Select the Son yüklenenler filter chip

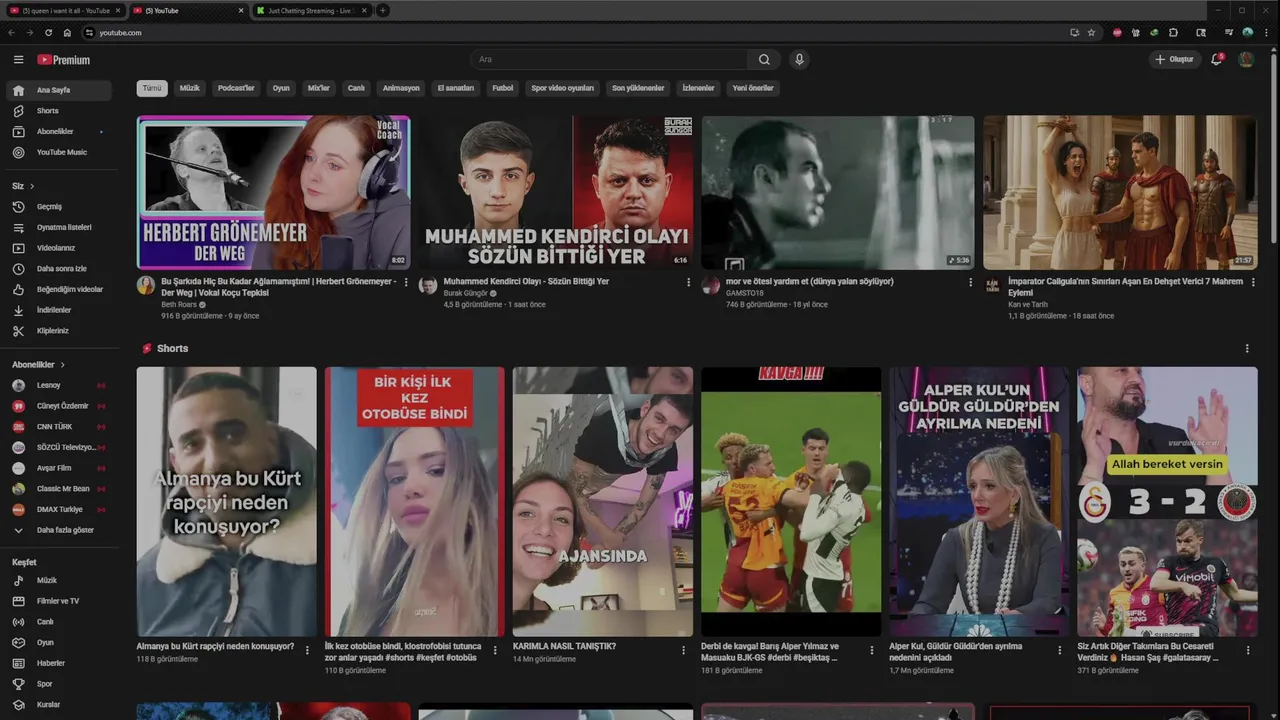[x=638, y=88]
